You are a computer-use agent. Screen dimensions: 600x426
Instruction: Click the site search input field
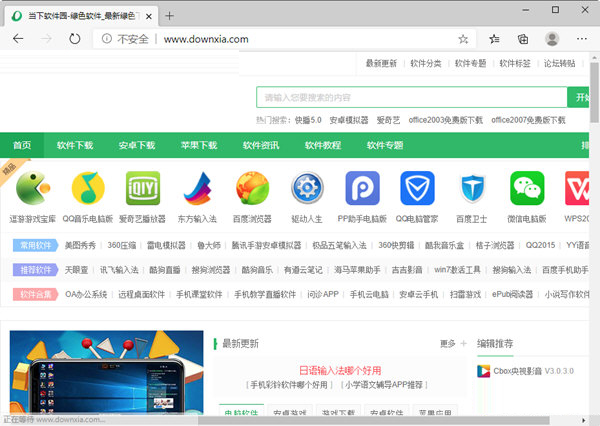tap(411, 97)
